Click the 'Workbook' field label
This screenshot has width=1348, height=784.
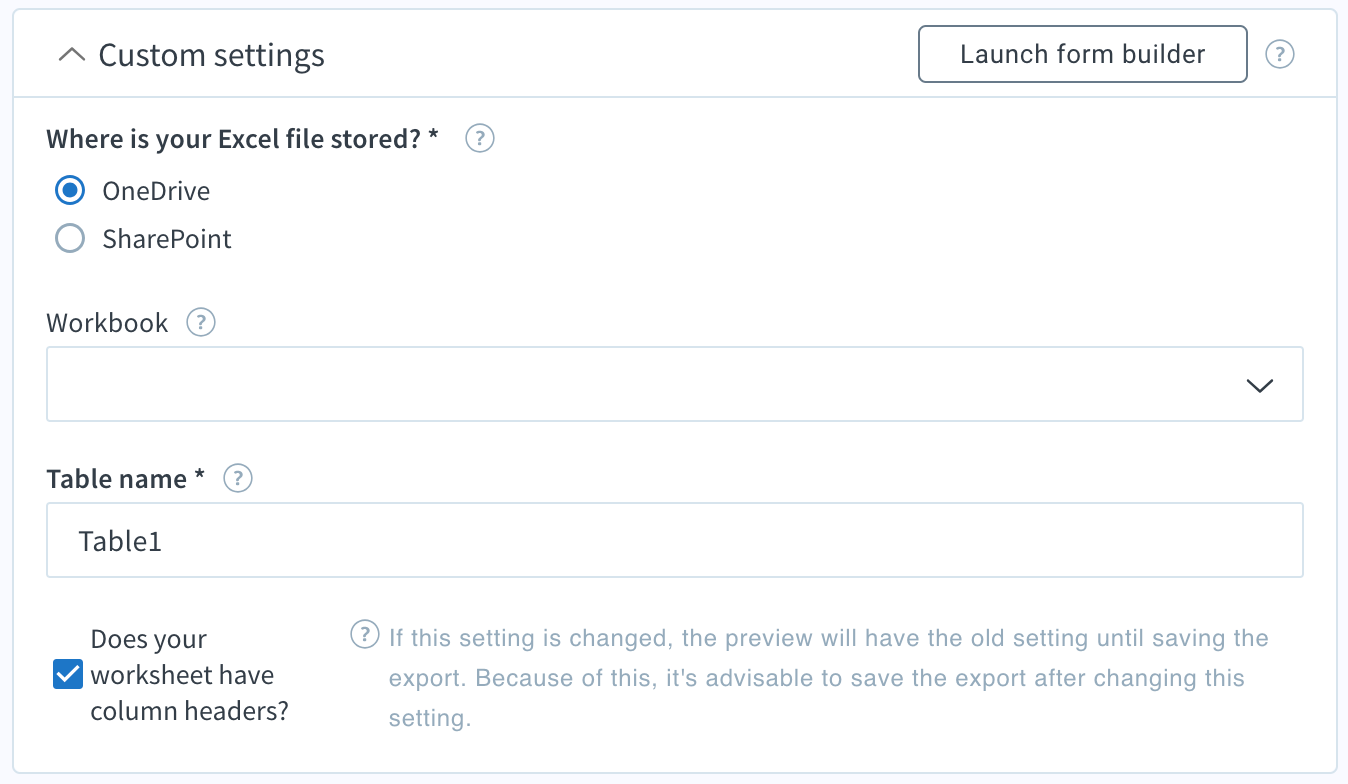pos(107,323)
